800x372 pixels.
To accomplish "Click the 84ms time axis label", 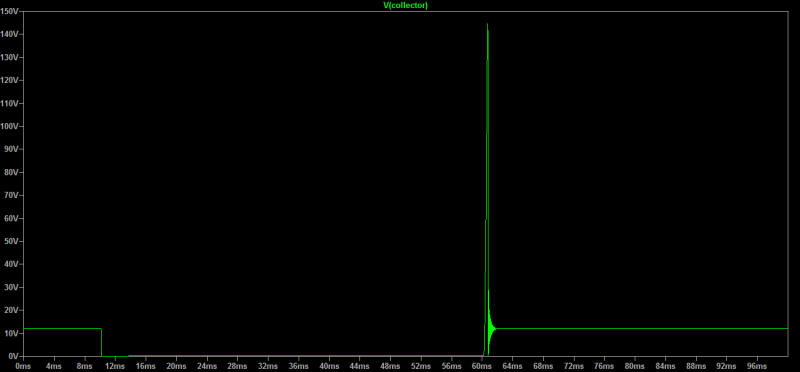I will (666, 366).
